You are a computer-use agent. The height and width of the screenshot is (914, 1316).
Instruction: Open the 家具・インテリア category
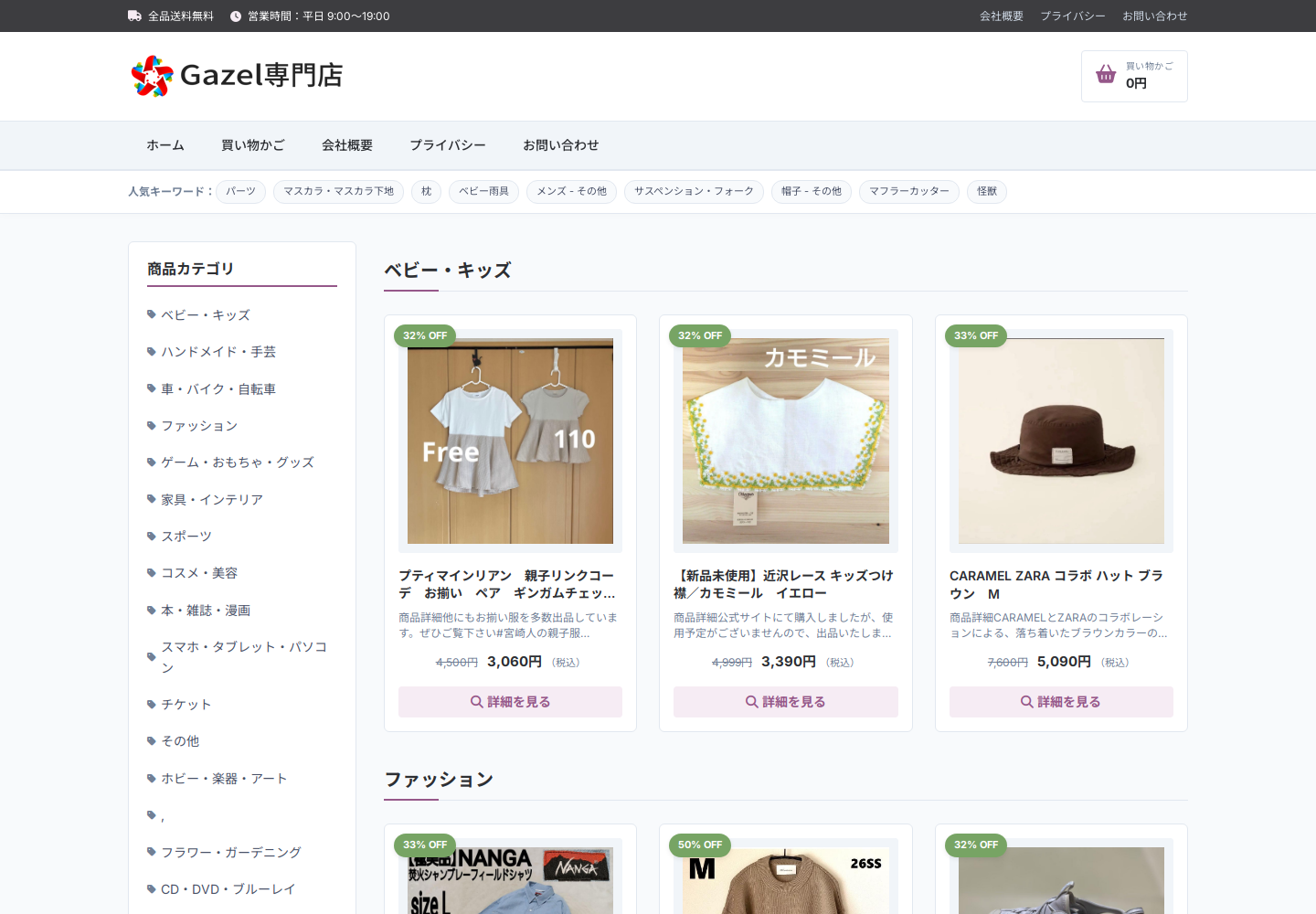click(212, 499)
